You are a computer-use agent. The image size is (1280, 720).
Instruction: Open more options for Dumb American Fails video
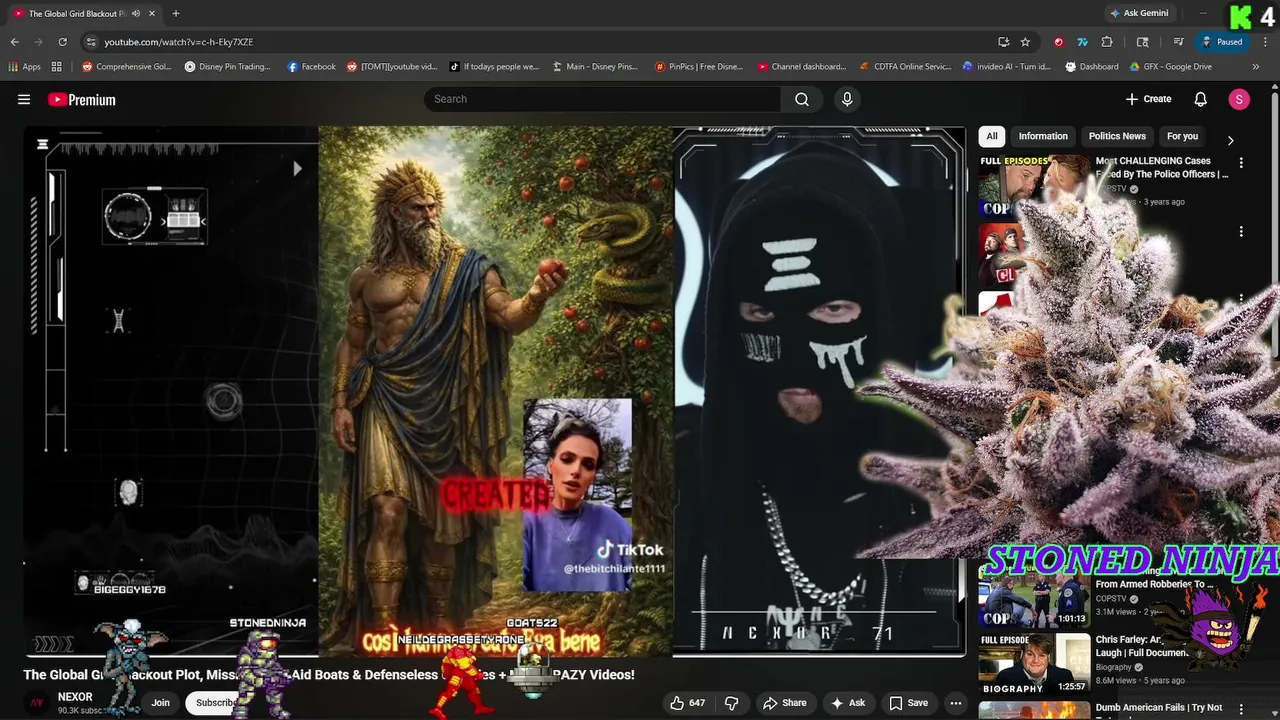coord(1241,709)
